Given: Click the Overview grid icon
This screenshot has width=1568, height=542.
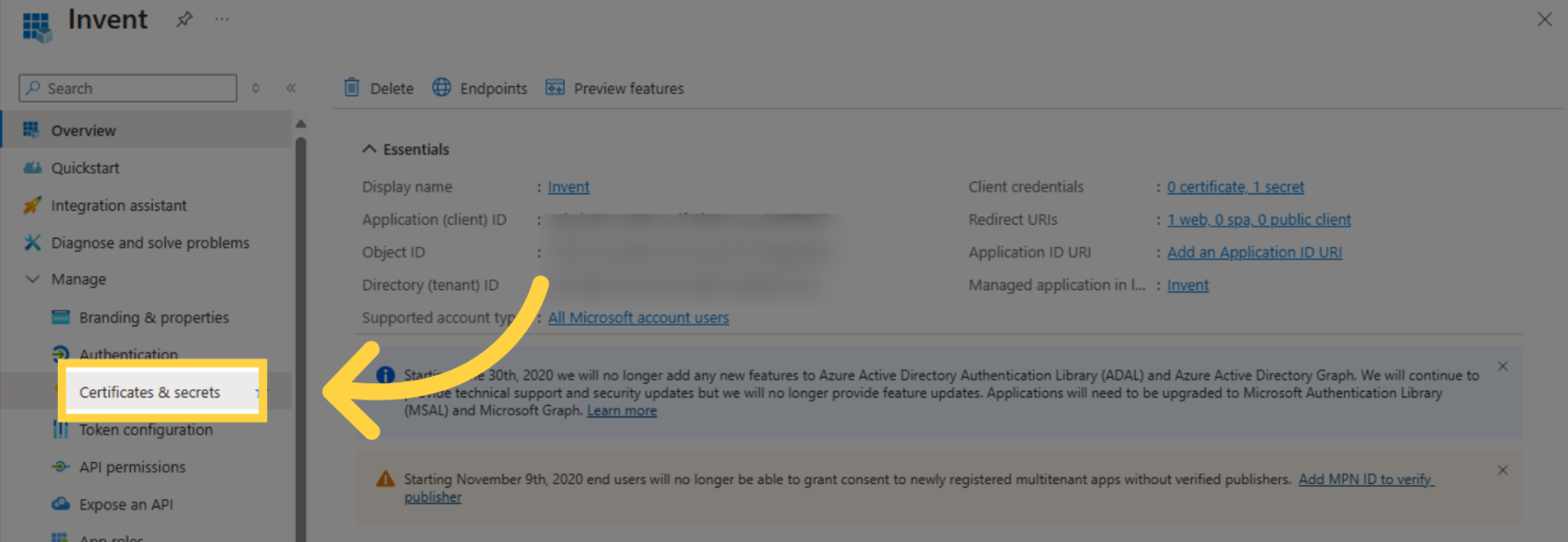Looking at the screenshot, I should click(x=32, y=130).
